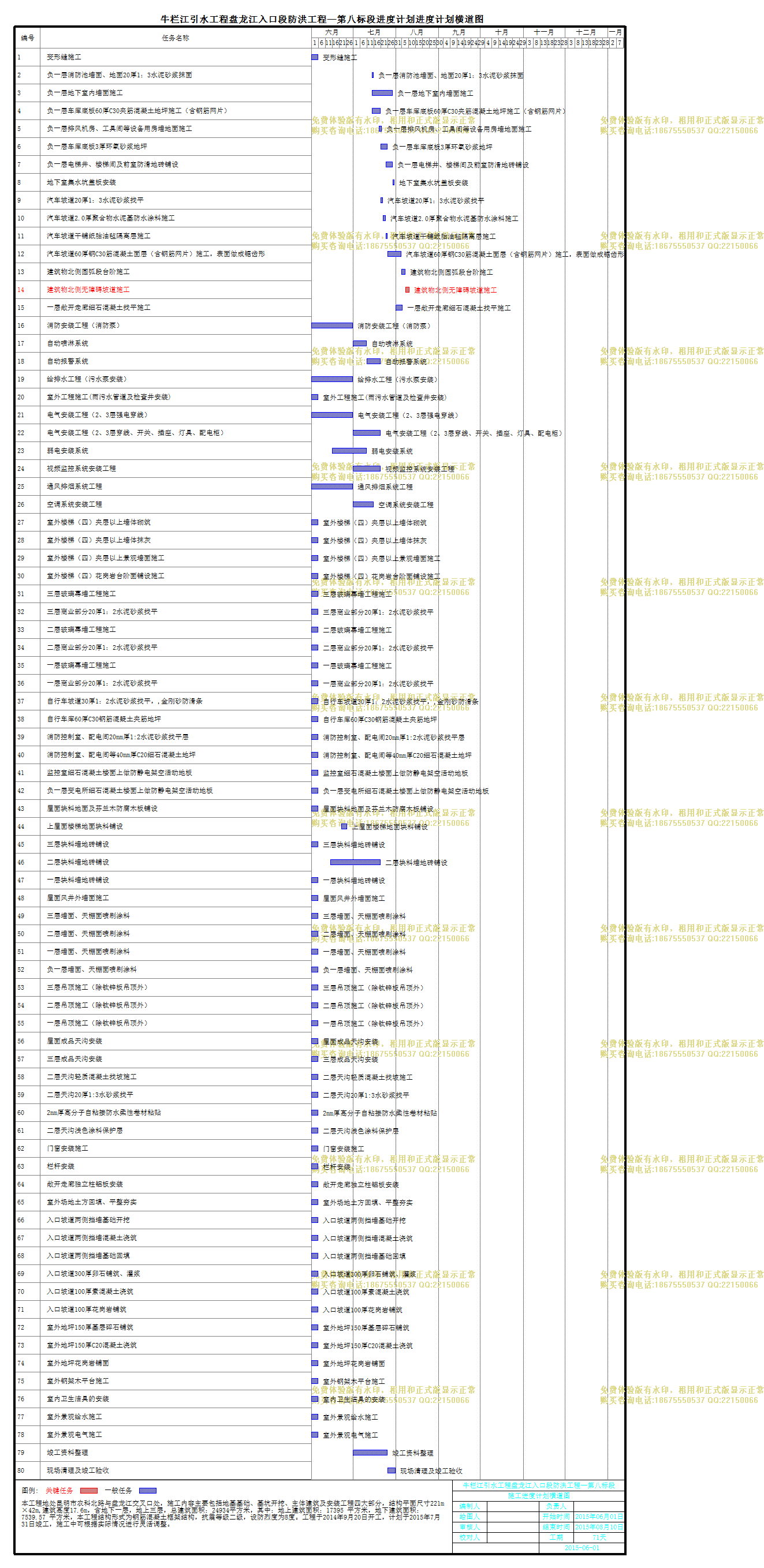Image resolution: width=764 pixels, height=1568 pixels.
Task: Select task name 屋面风井外墙面施工 in row 48
Action: point(78,898)
